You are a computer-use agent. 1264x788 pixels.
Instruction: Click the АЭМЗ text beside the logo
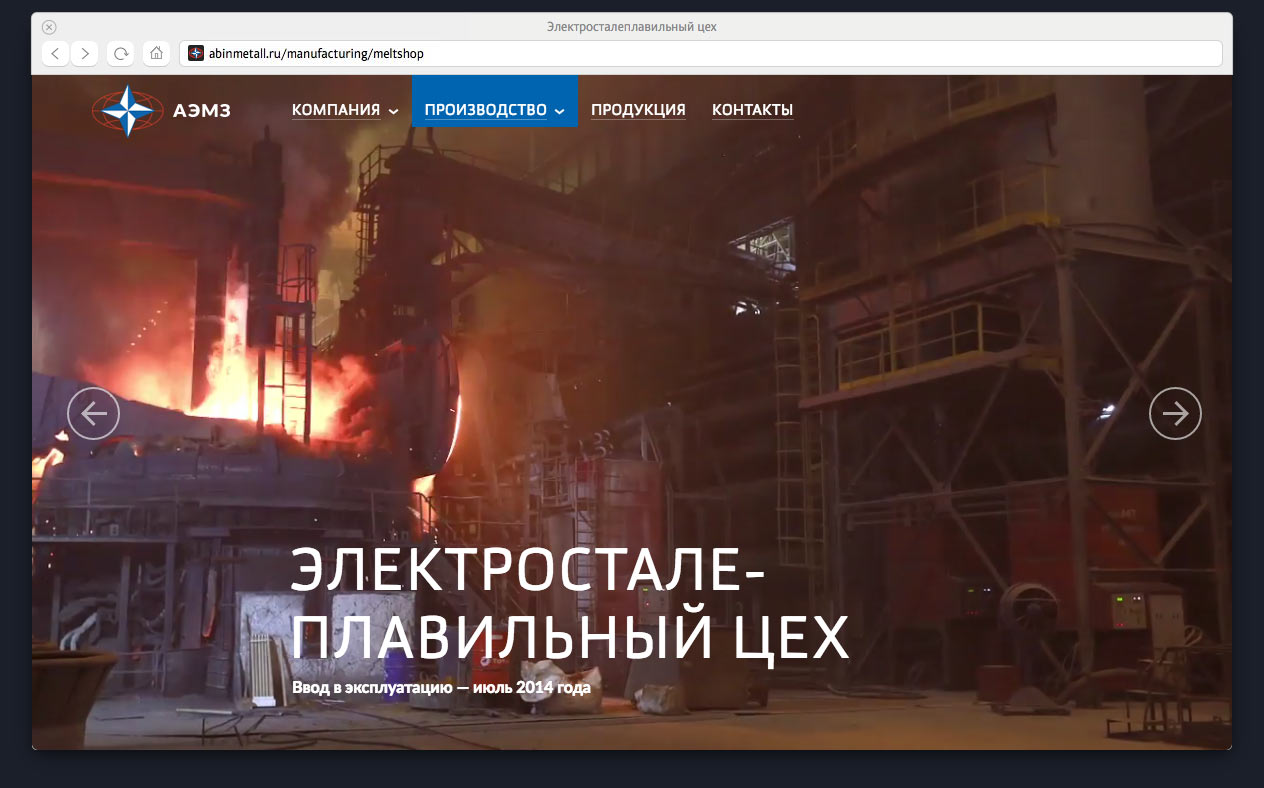tap(201, 111)
